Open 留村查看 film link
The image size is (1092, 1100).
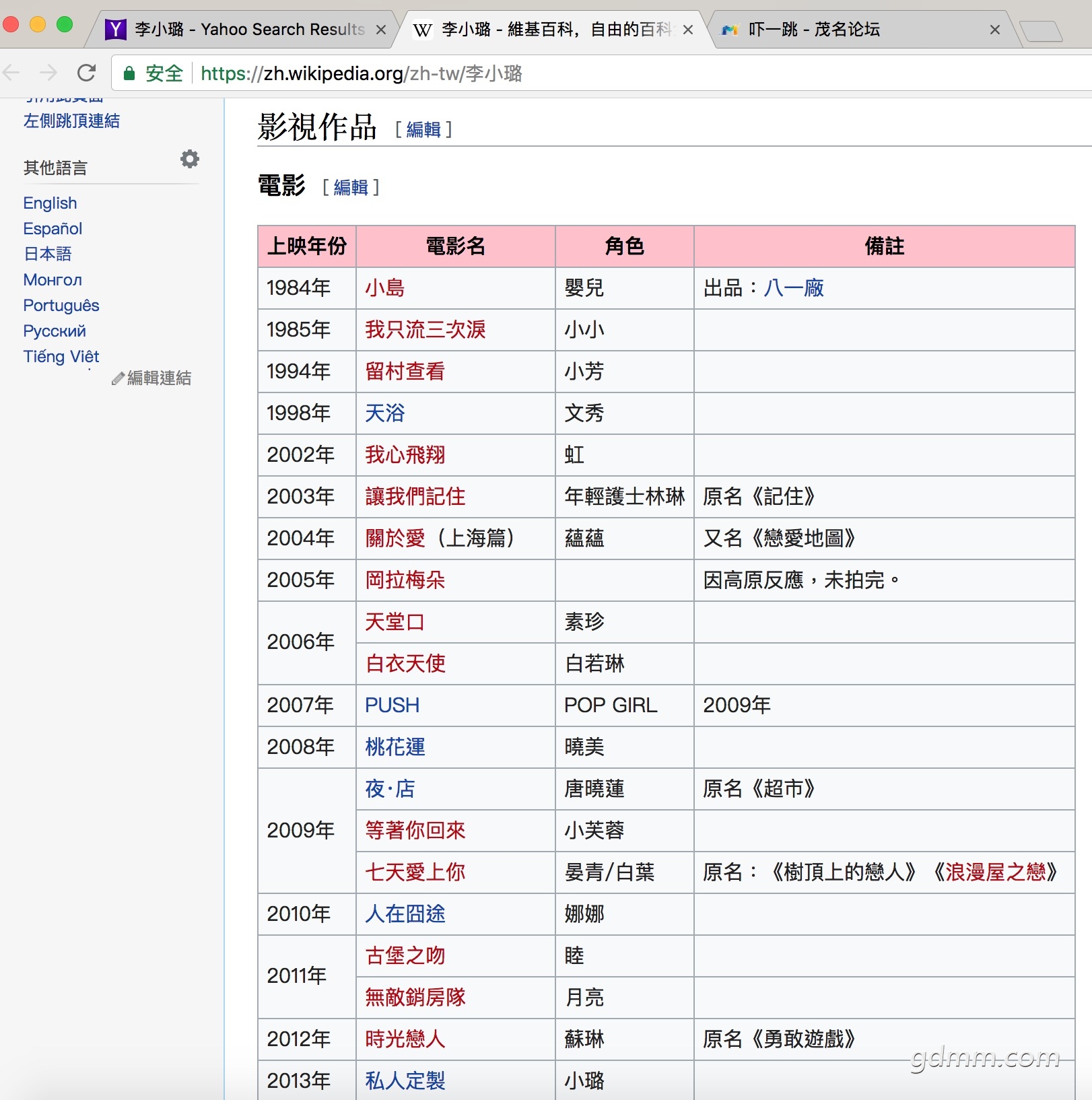pos(405,372)
